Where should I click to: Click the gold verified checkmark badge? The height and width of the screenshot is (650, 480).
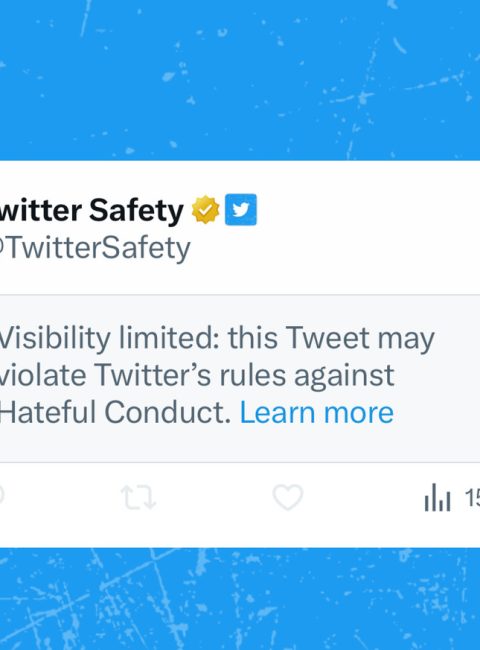pos(206,210)
